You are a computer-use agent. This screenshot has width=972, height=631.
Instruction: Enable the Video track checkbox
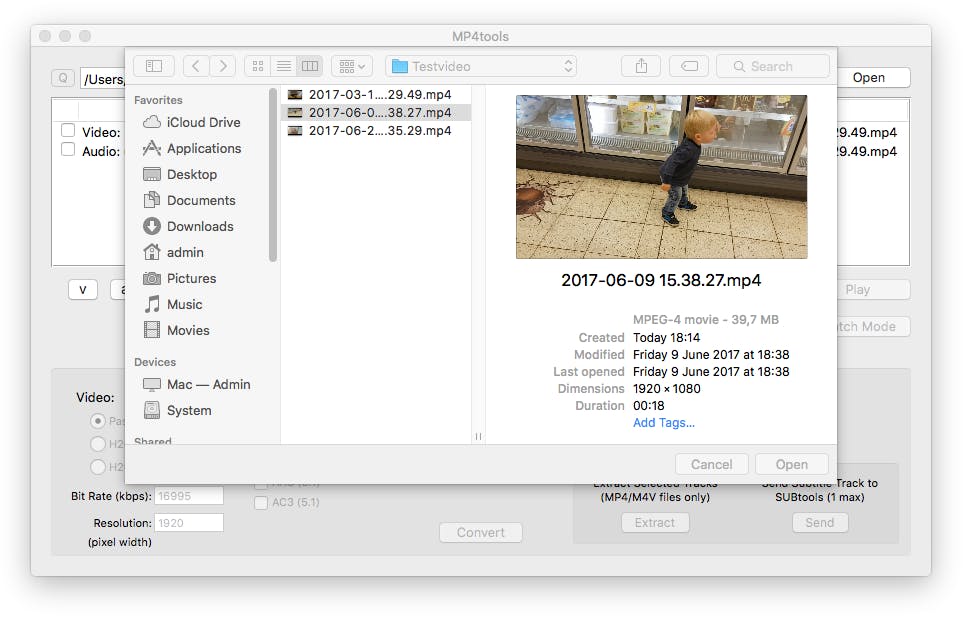tap(68, 131)
